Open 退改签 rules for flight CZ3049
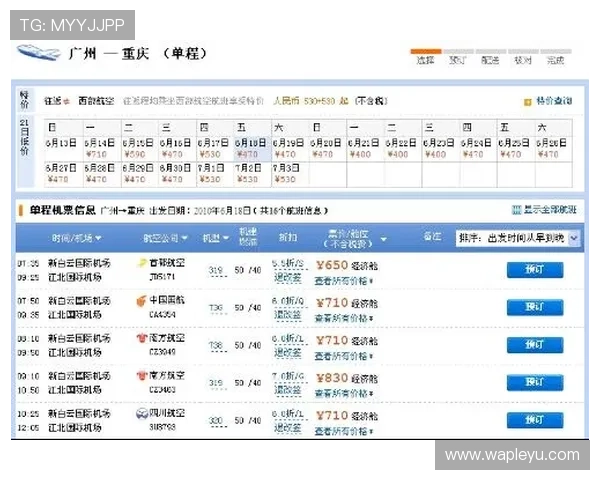Viewport: 600px width, 480px height. click(288, 353)
